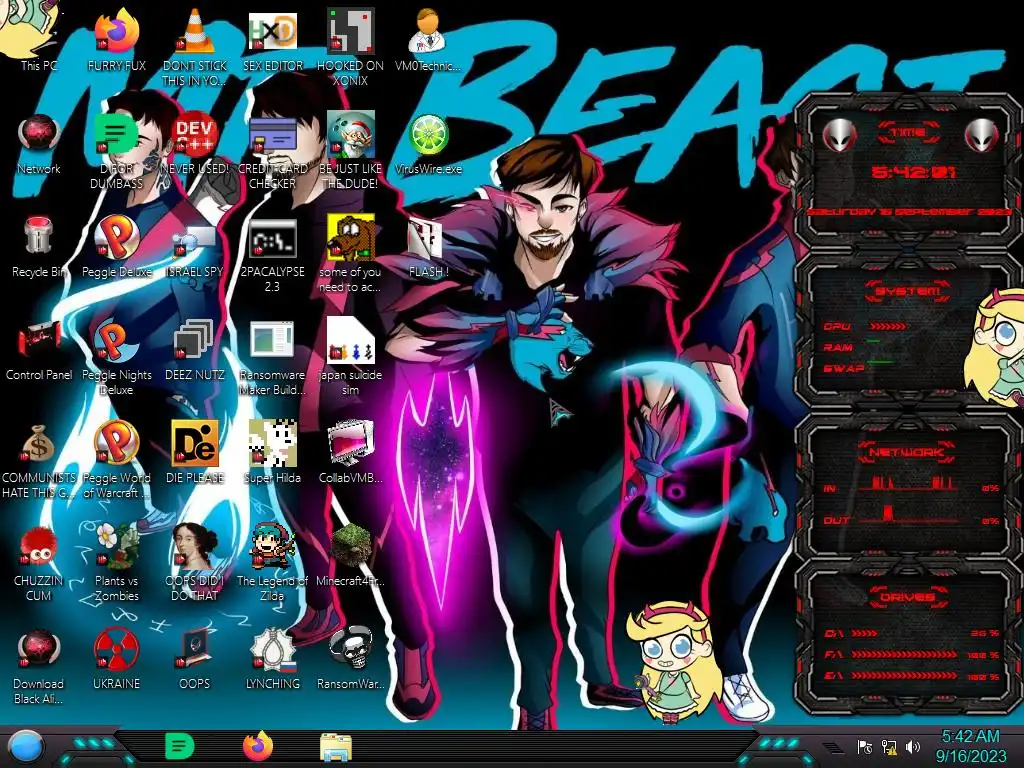1024x768 pixels.
Task: Open Ransomware Maker Build... shortcut
Action: pyautogui.click(x=272, y=357)
